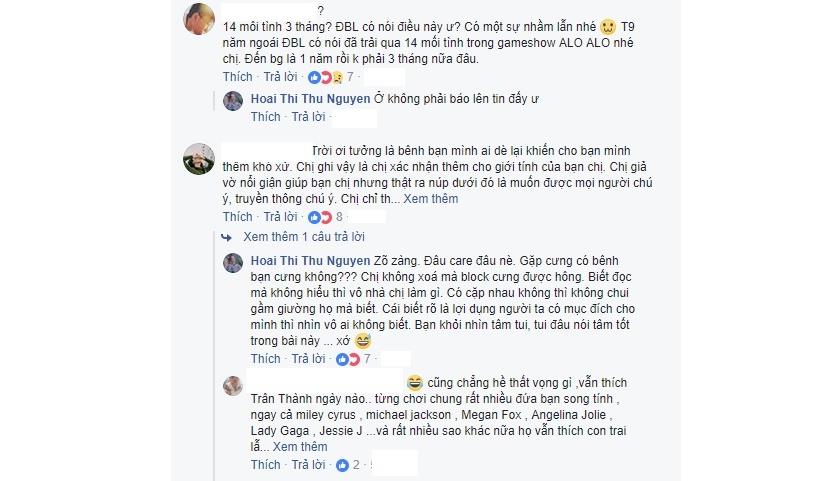This screenshot has height=481, width=819.
Task: Toggle Thích on the last comment
Action: click(x=265, y=465)
